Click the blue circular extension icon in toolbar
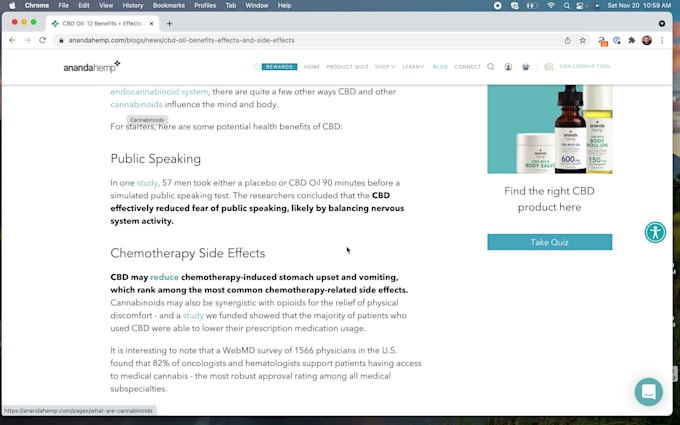This screenshot has width=680, height=425. [x=617, y=40]
